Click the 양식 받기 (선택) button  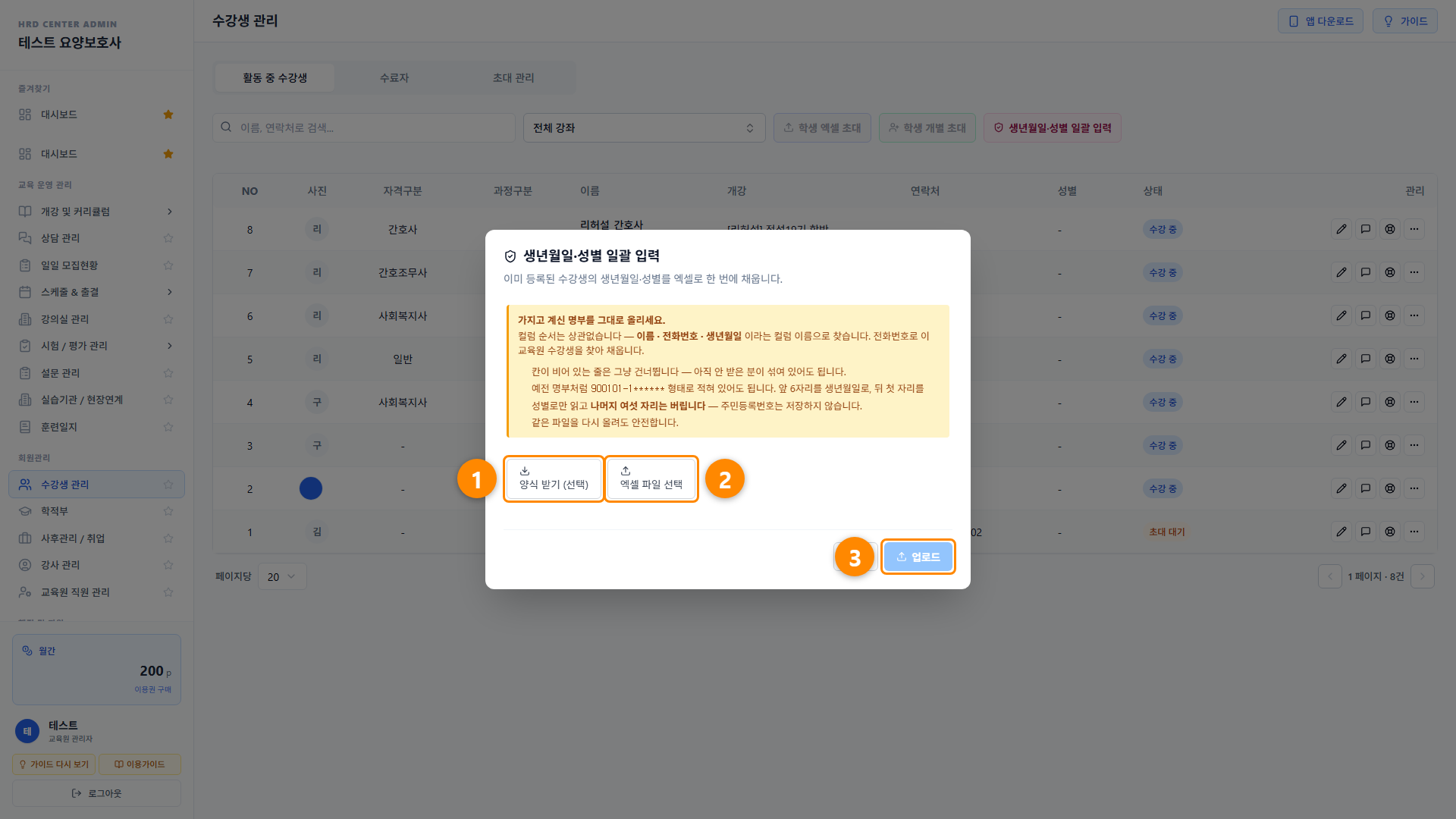coord(554,479)
